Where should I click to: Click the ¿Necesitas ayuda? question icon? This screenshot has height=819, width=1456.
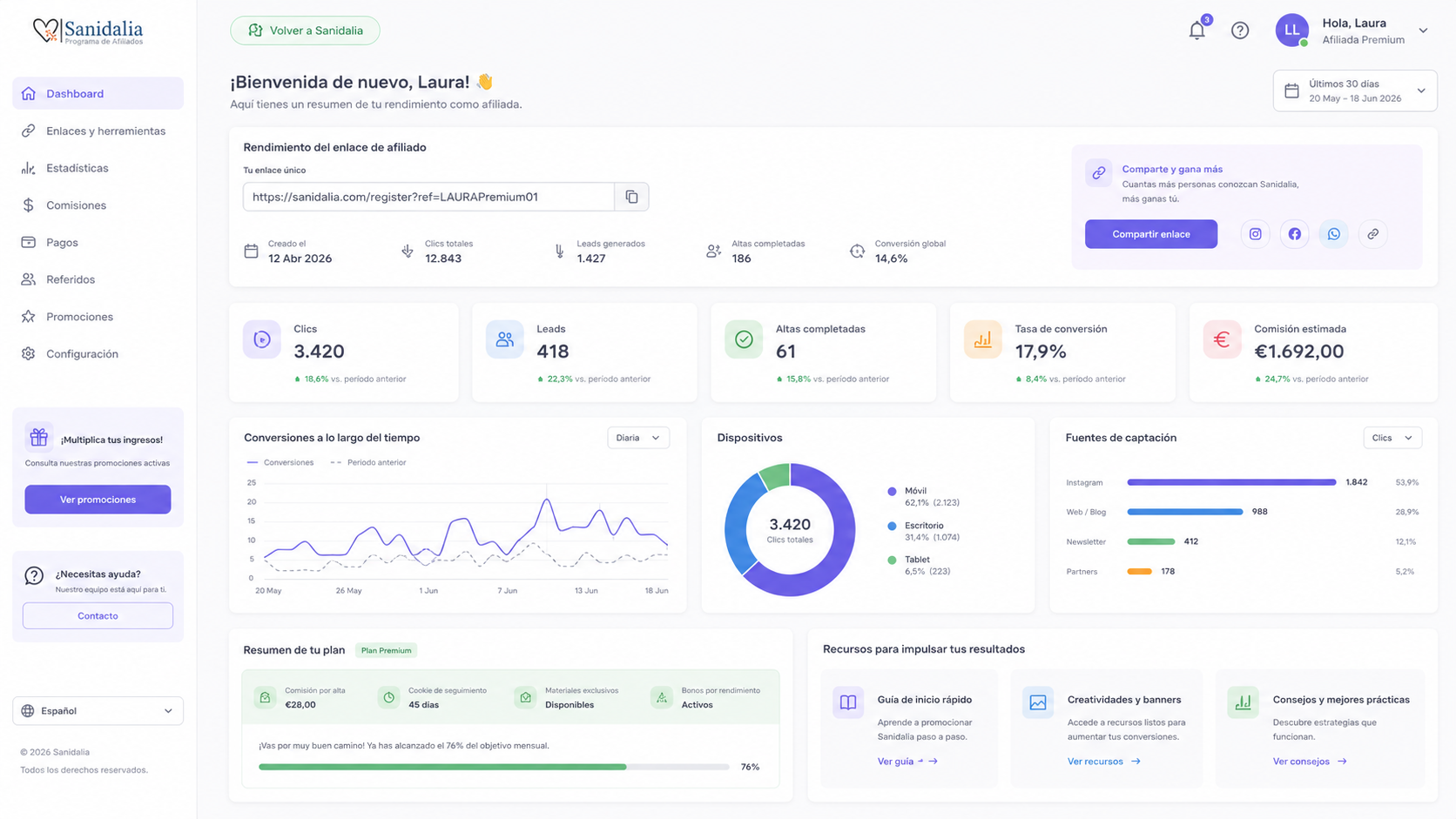34,575
